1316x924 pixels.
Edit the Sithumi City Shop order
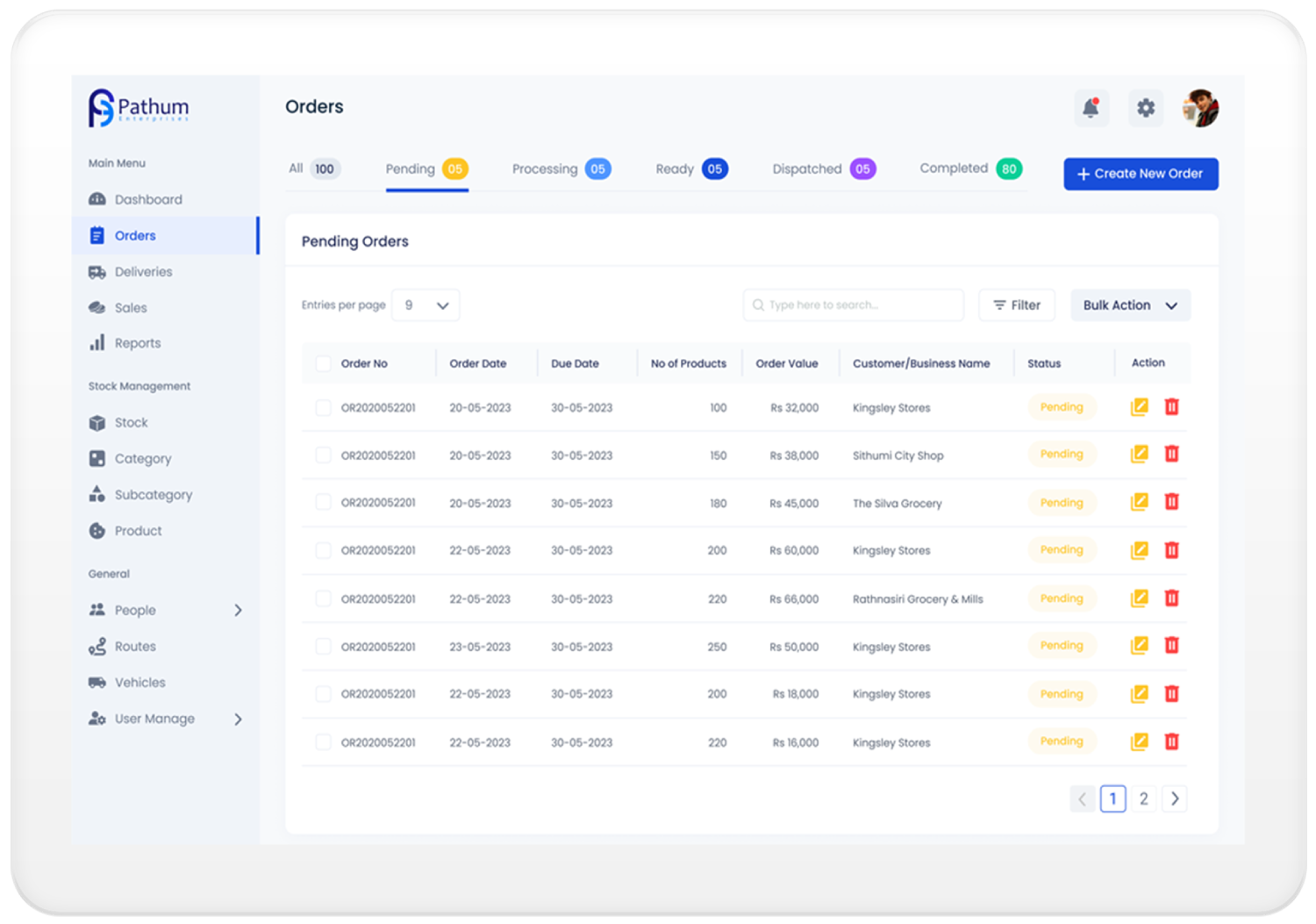point(1139,455)
